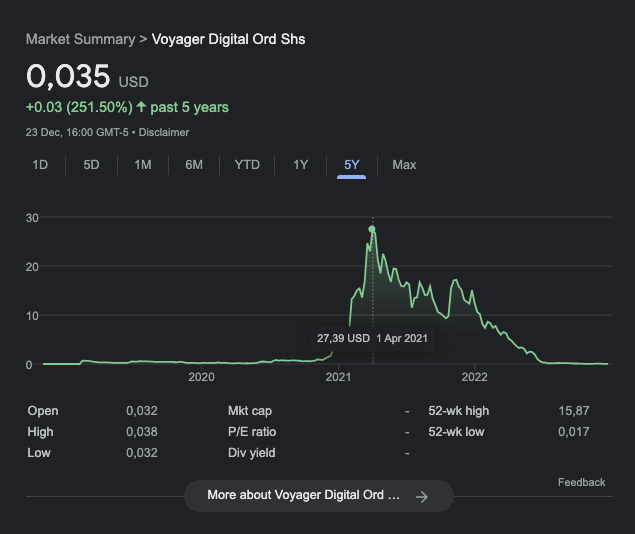
Task: Click the 52-wk low label
Action: pyautogui.click(x=456, y=432)
